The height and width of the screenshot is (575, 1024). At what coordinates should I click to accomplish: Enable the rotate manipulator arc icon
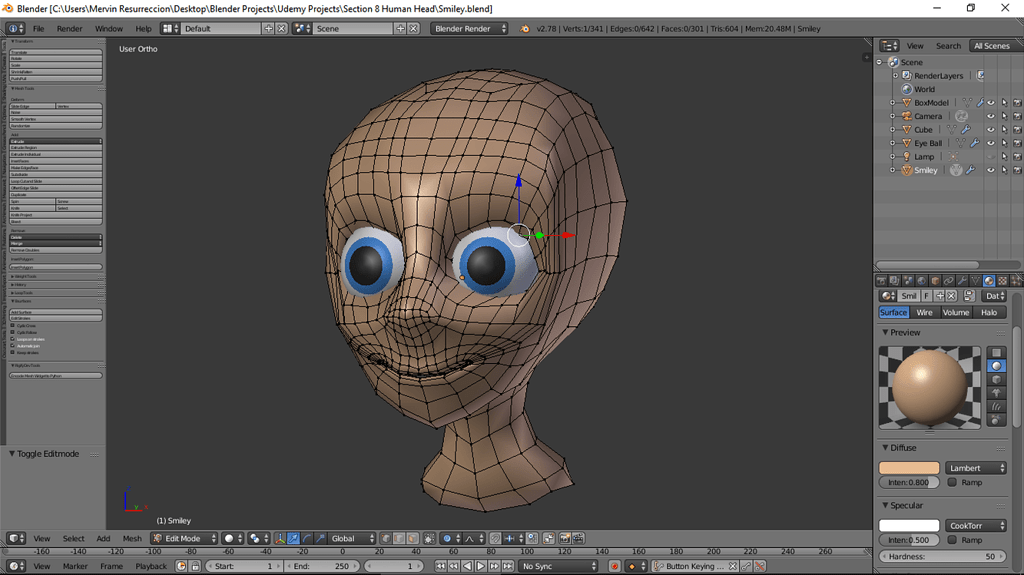coord(307,538)
